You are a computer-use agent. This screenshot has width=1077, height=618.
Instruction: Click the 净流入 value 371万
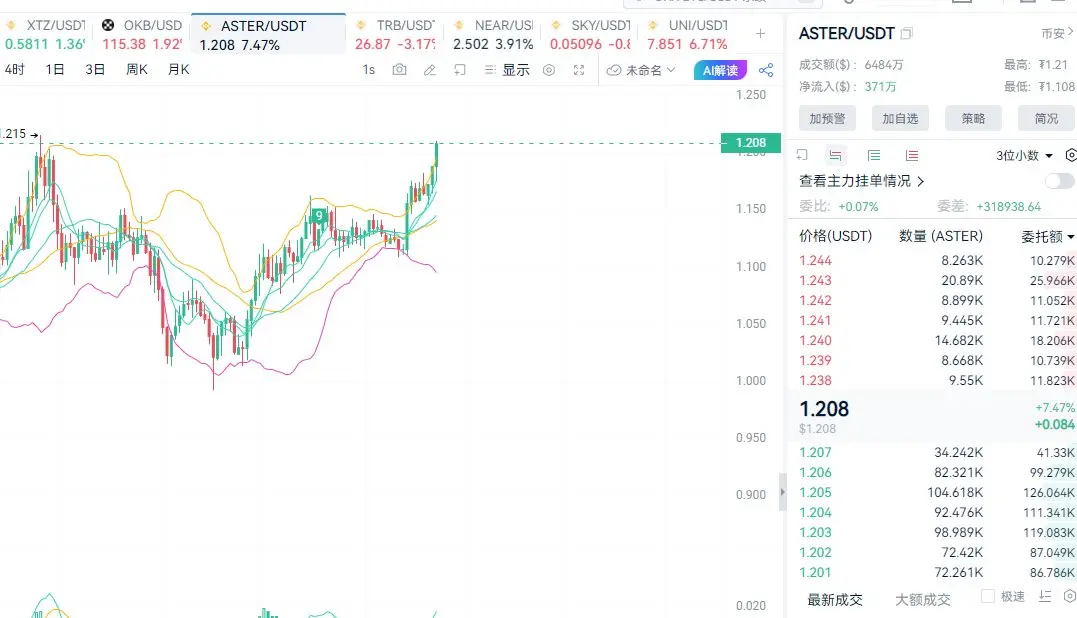[880, 87]
